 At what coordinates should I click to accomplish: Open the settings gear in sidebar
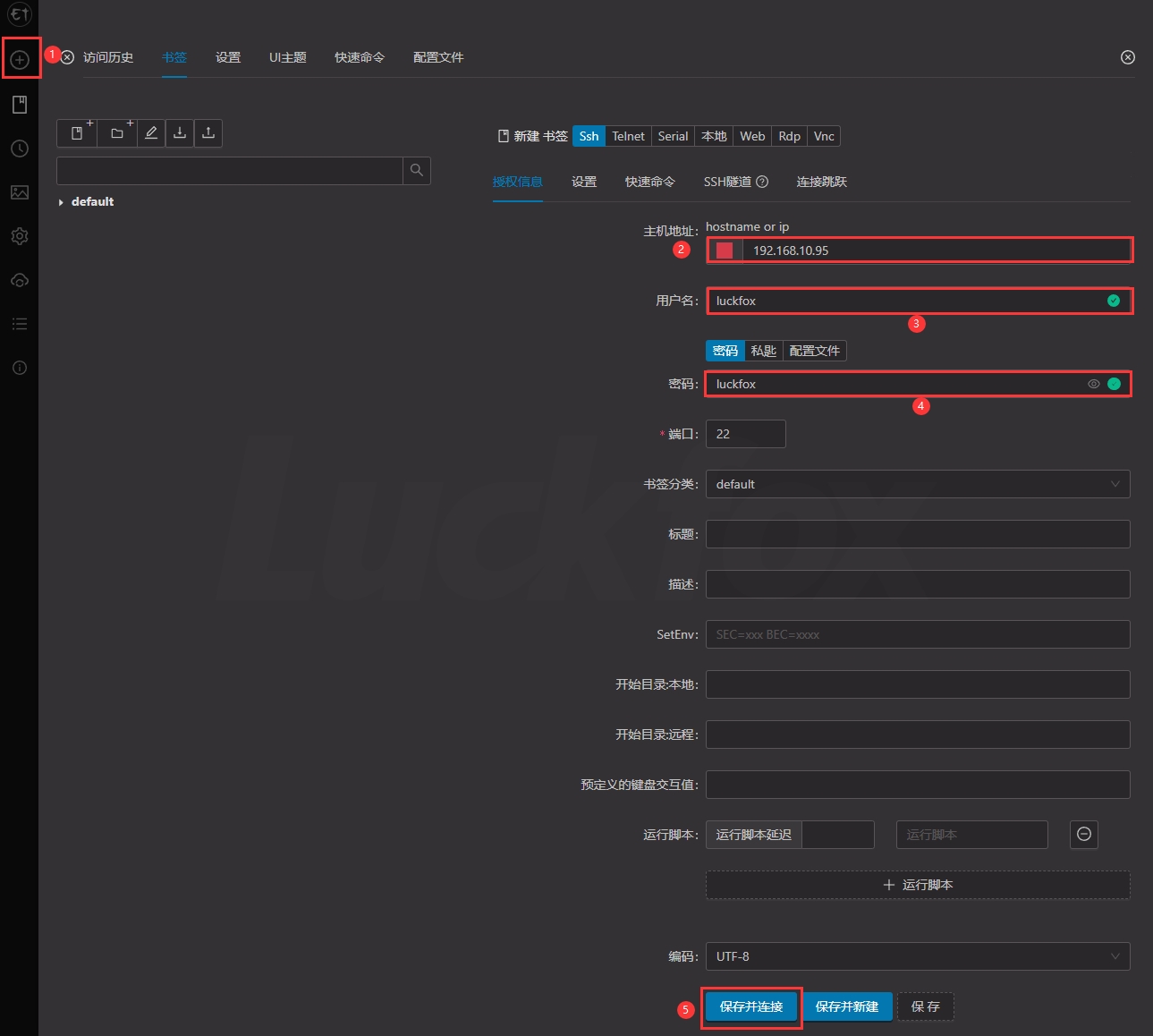click(x=20, y=236)
